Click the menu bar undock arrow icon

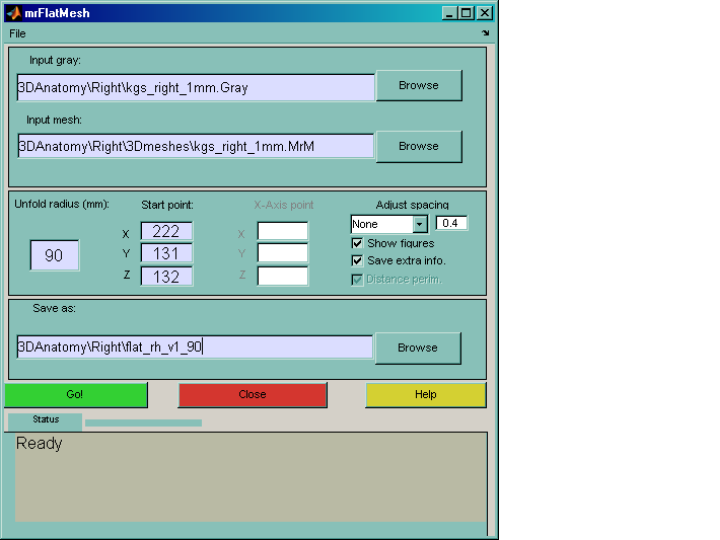point(485,33)
